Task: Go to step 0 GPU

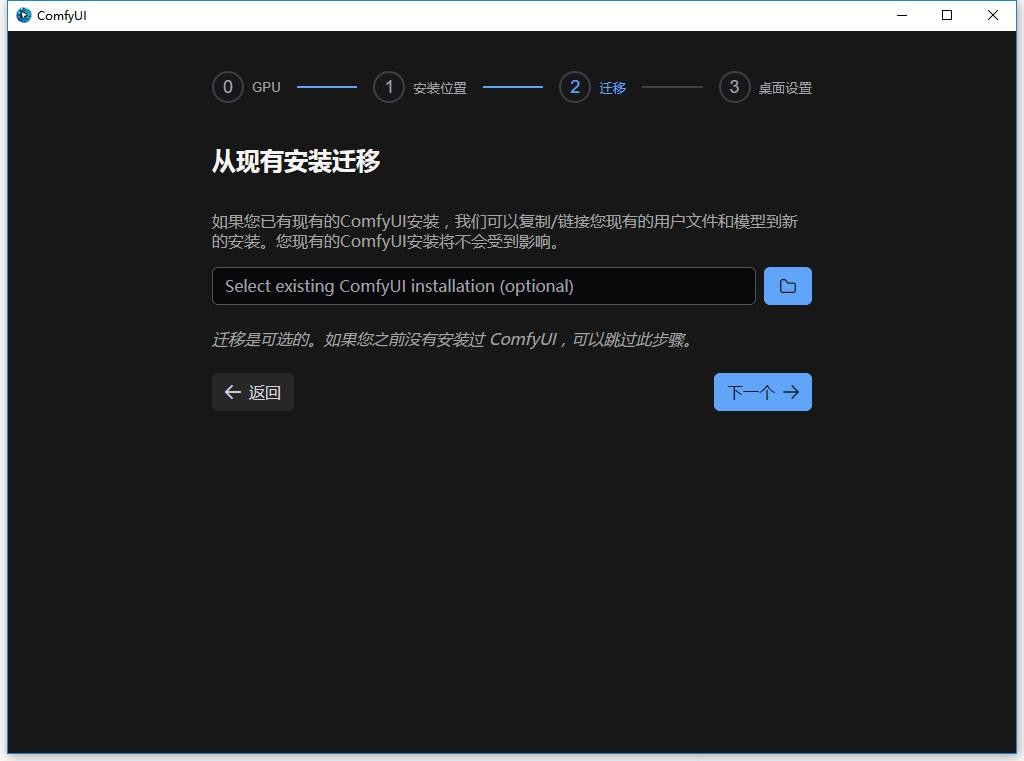Action: (247, 87)
